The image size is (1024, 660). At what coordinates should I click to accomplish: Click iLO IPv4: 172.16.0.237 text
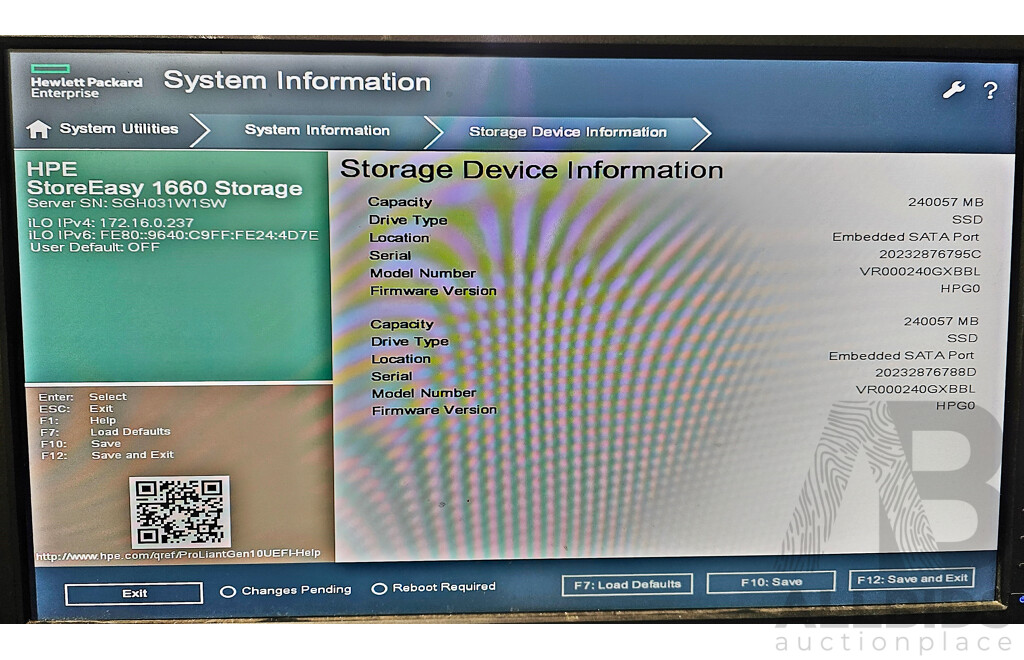[x=111, y=222]
